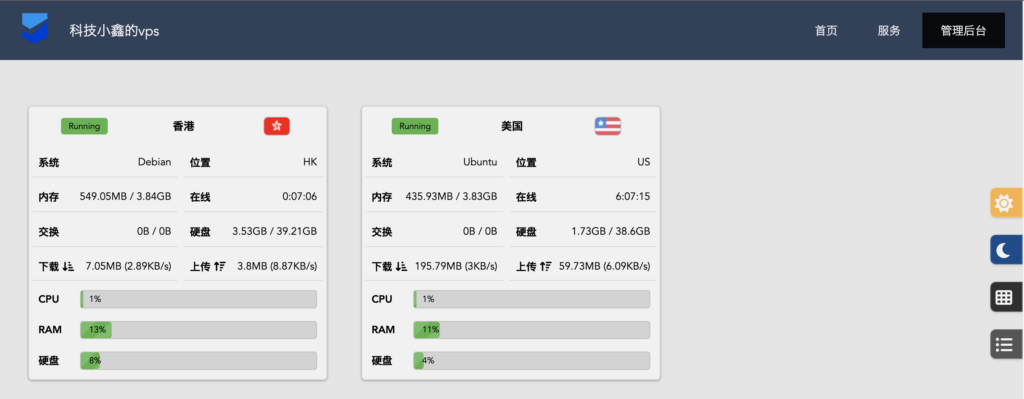
Task: Click the US location value
Action: pyautogui.click(x=644, y=162)
